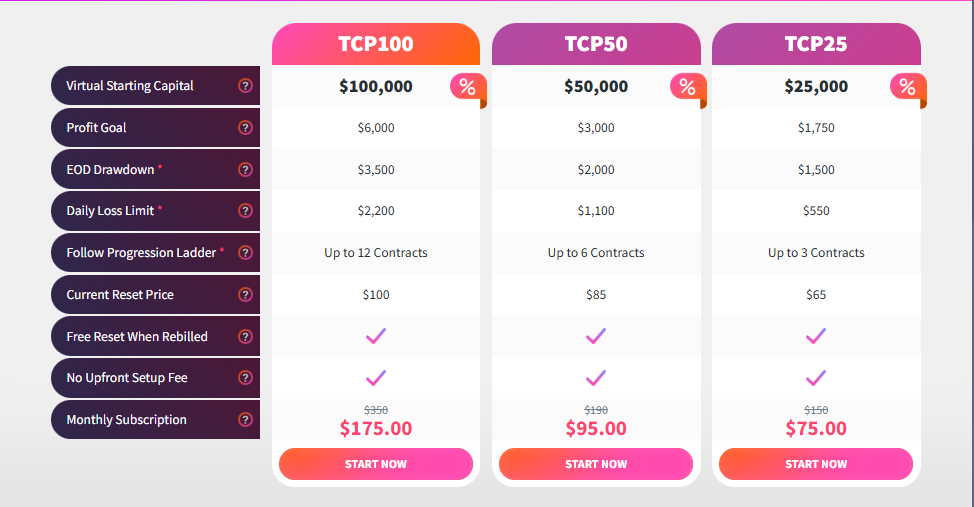Click the $175.00 monthly price for TCP100
The height and width of the screenshot is (507, 974).
point(376,429)
